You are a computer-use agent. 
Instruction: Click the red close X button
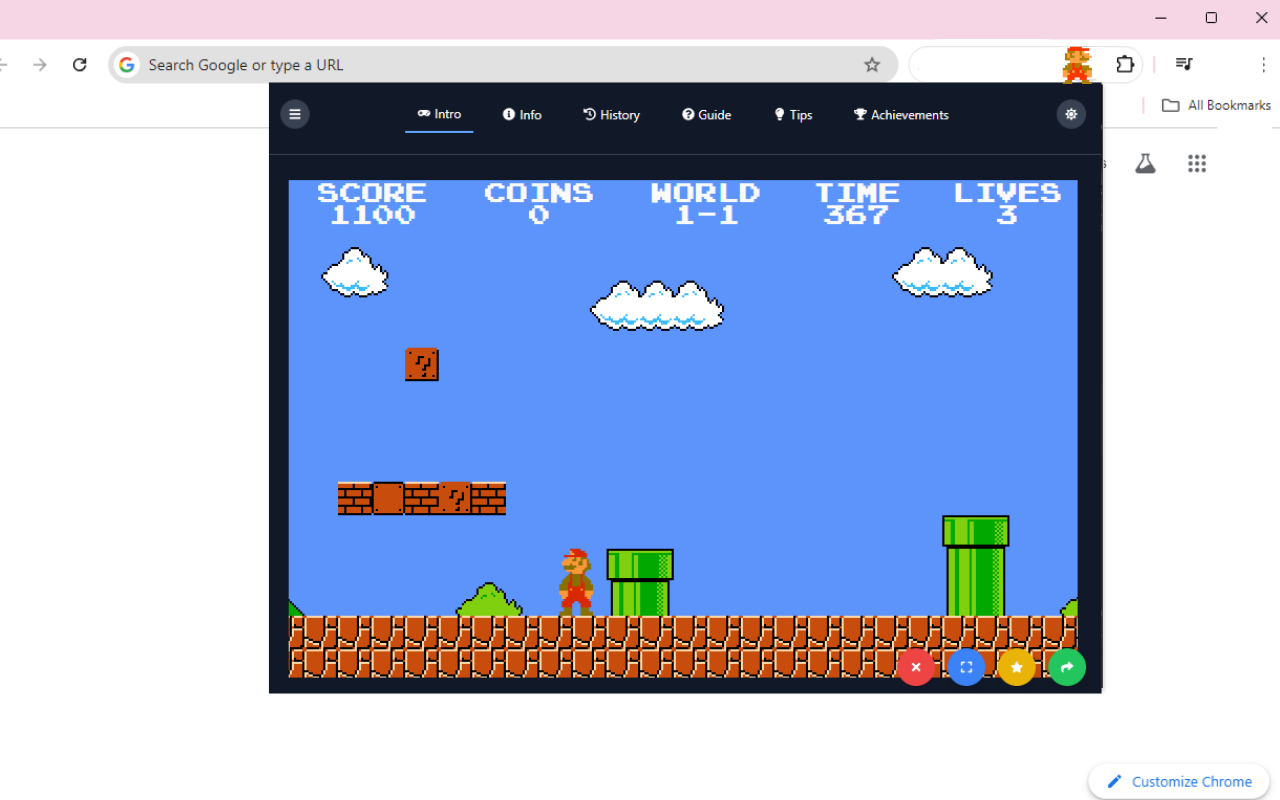(915, 667)
